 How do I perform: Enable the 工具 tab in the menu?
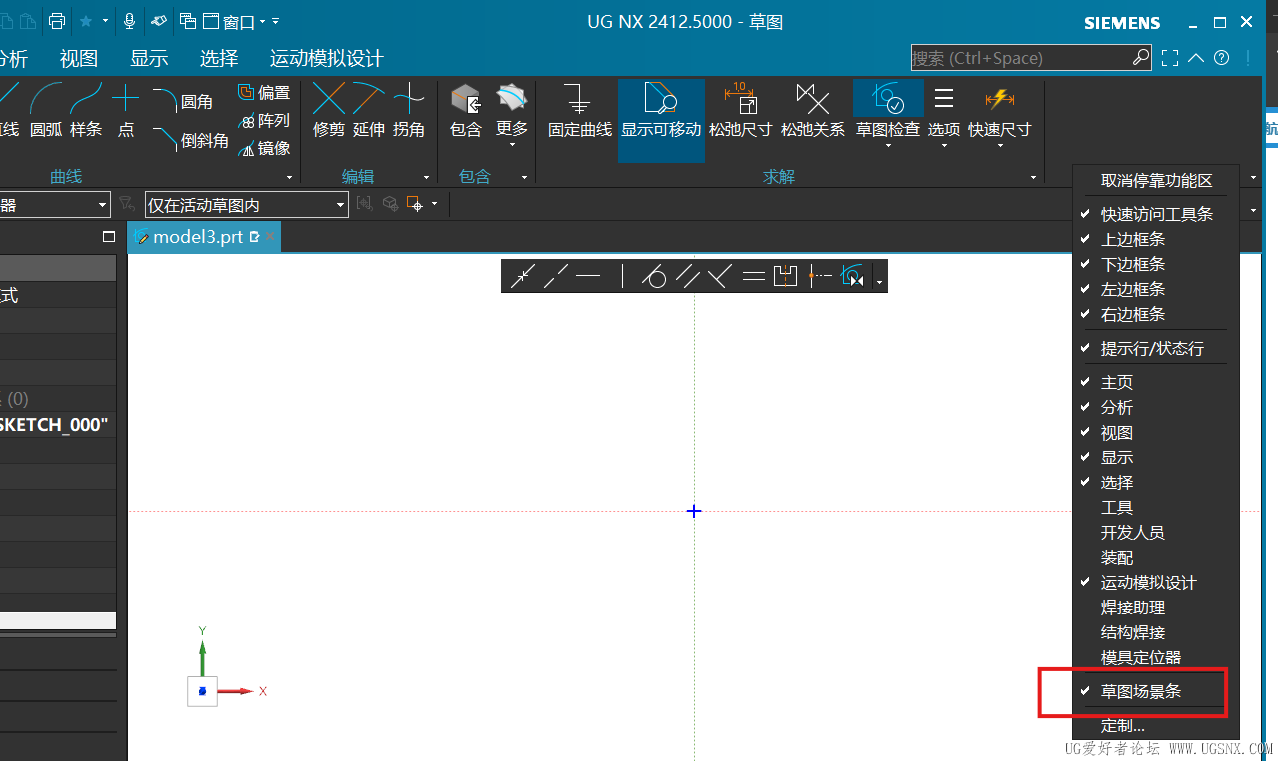pos(1116,508)
